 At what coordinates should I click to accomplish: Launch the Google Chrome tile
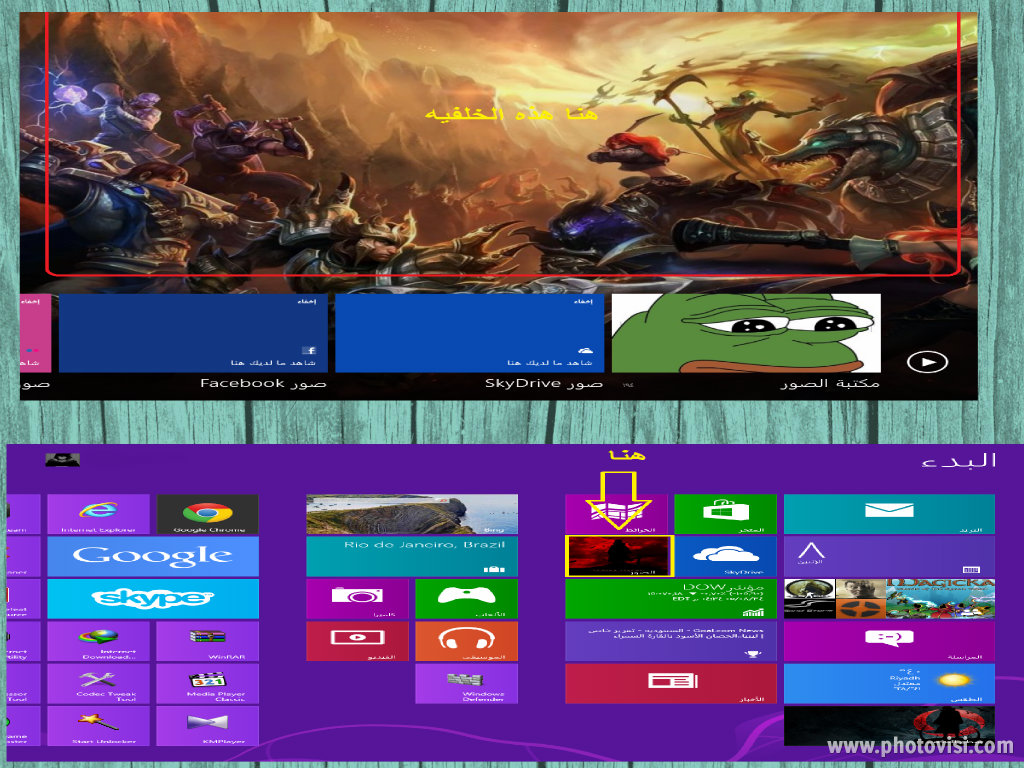208,515
